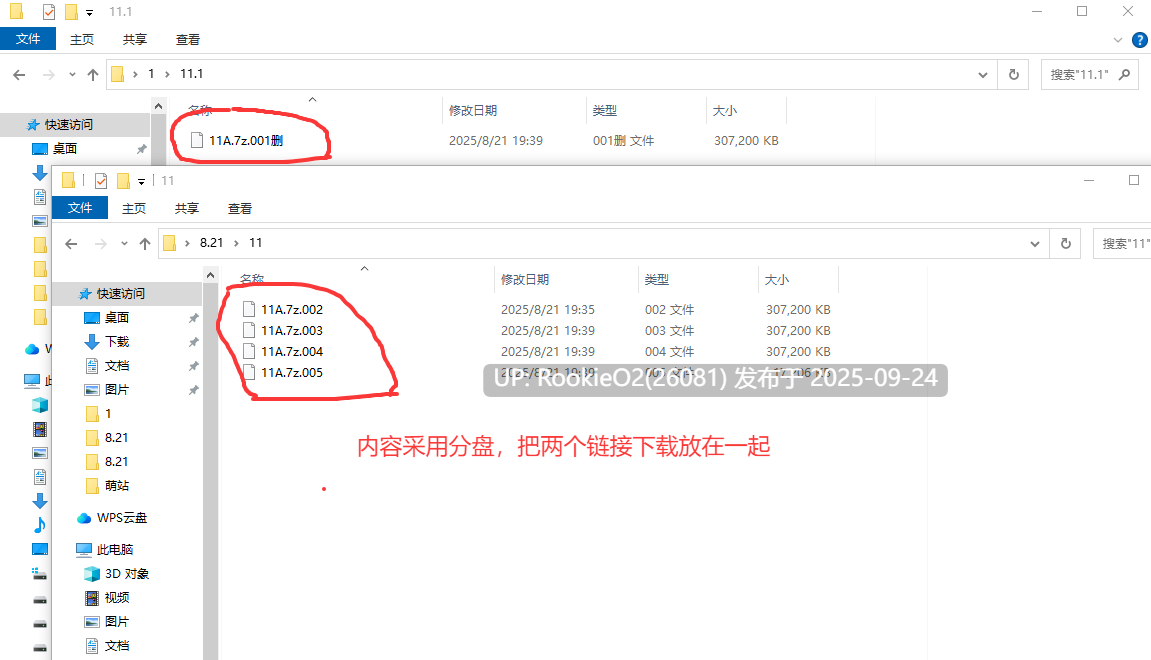Select file 11A.7z.004

click(292, 352)
